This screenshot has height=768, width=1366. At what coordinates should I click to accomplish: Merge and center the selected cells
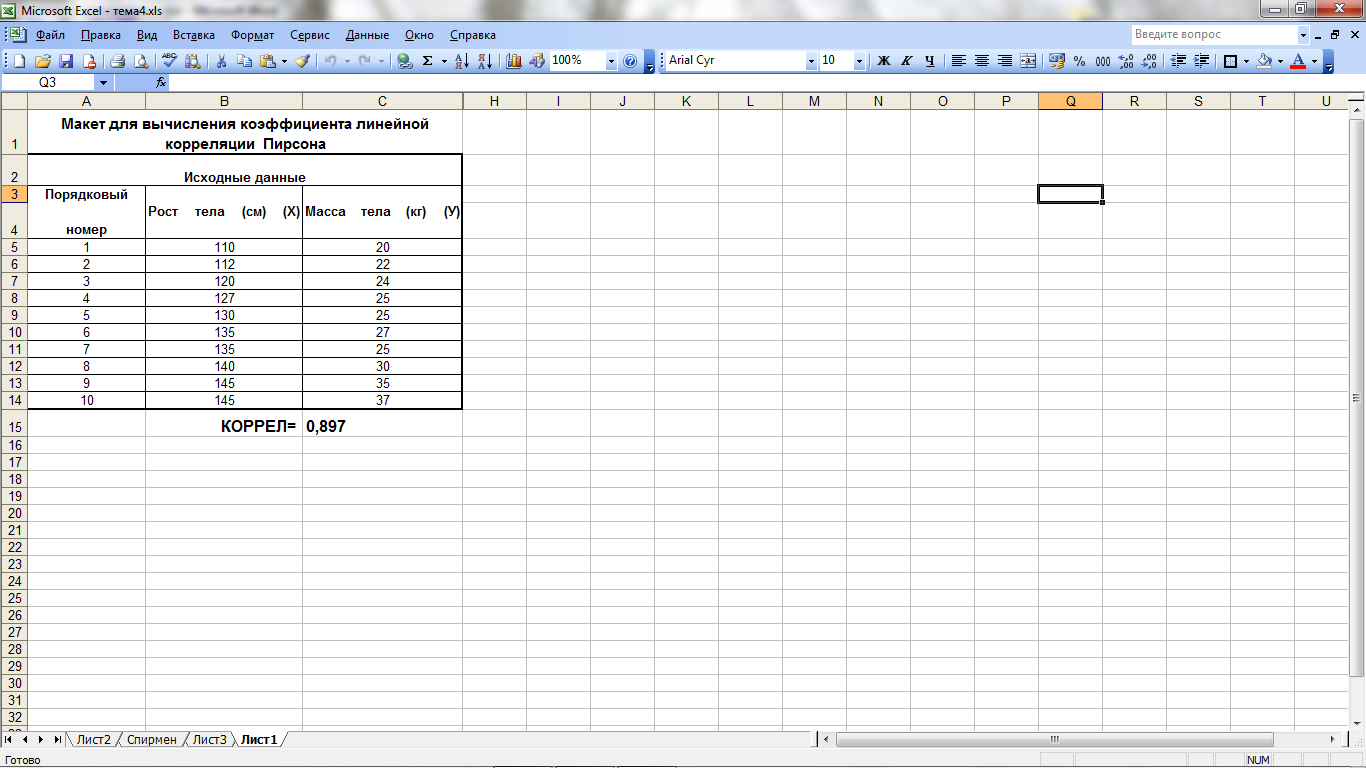coord(1028,61)
